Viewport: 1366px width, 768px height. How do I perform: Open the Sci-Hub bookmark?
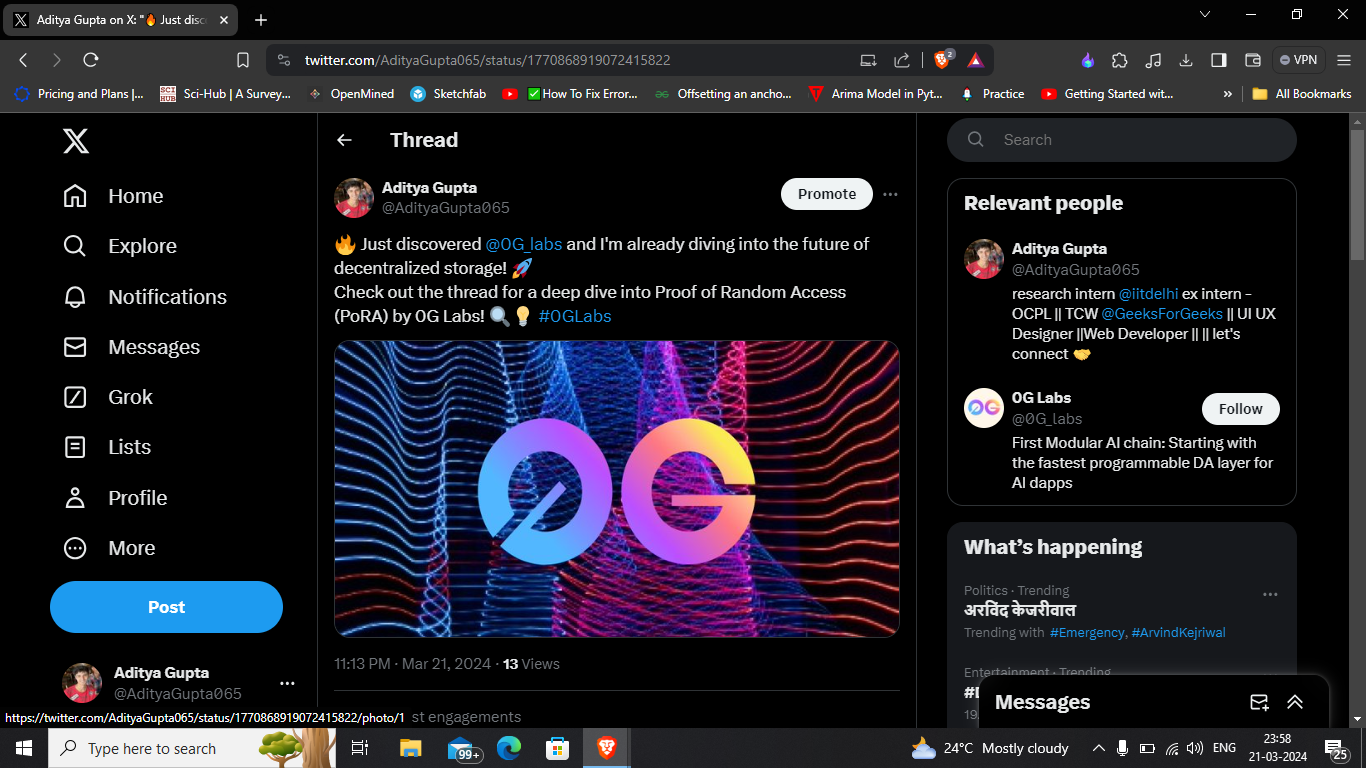pos(225,94)
